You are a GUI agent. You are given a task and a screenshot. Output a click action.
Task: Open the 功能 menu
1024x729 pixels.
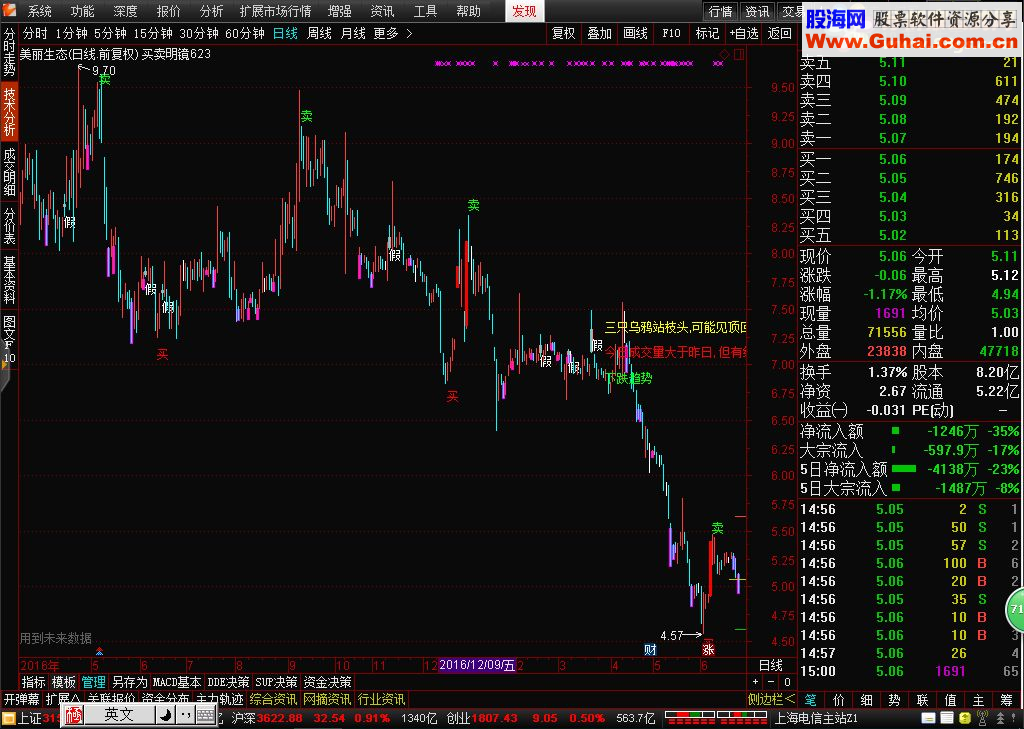tap(82, 11)
